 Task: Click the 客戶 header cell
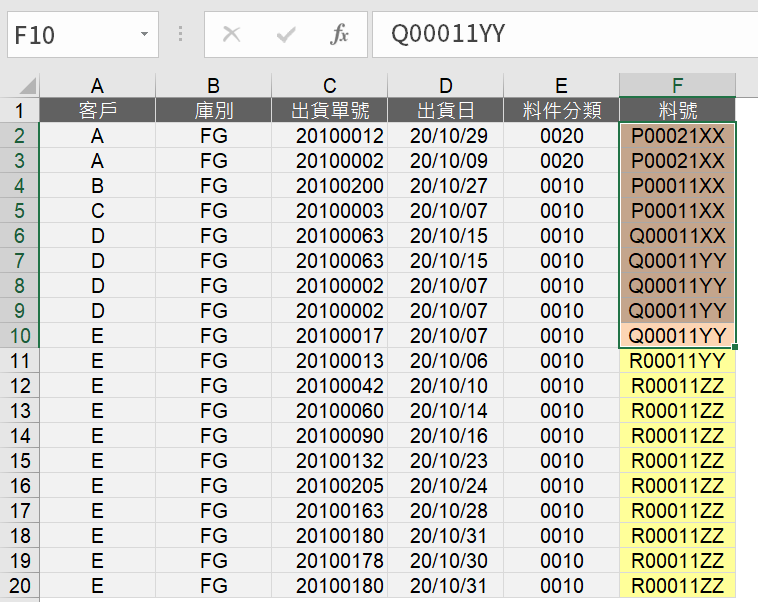[97, 110]
